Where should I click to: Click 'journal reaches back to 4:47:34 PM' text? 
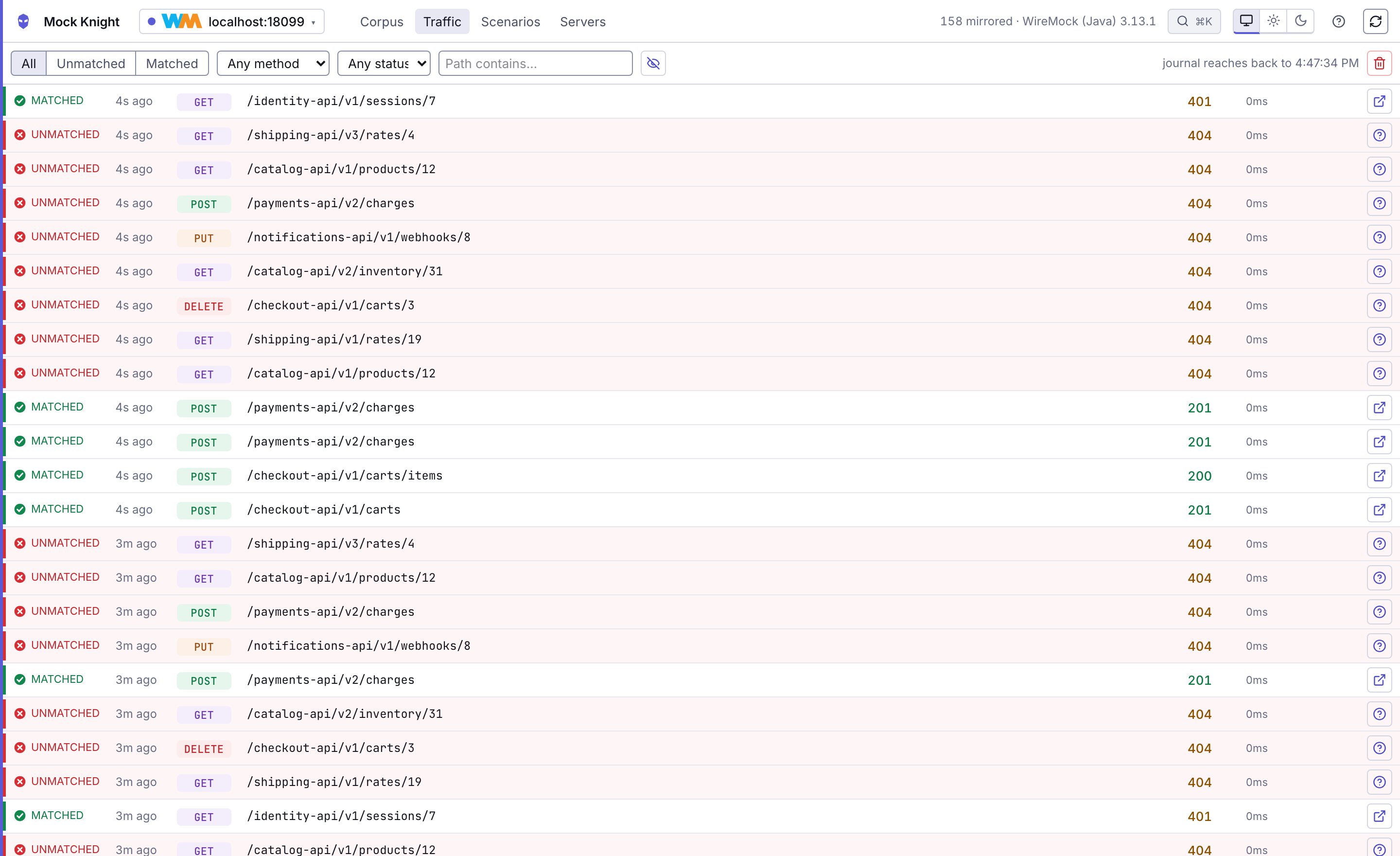(1260, 63)
